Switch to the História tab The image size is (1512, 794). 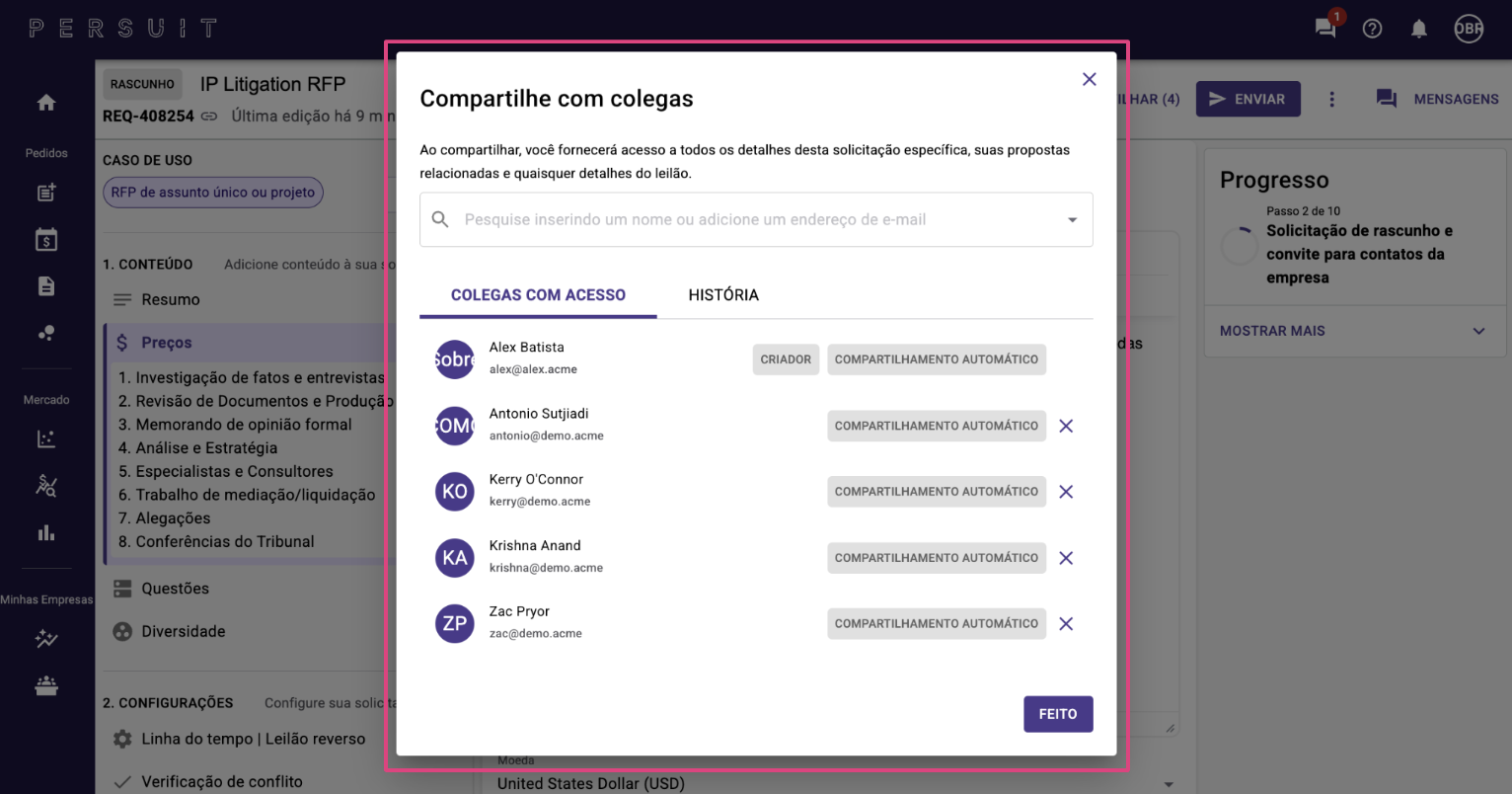click(x=723, y=295)
